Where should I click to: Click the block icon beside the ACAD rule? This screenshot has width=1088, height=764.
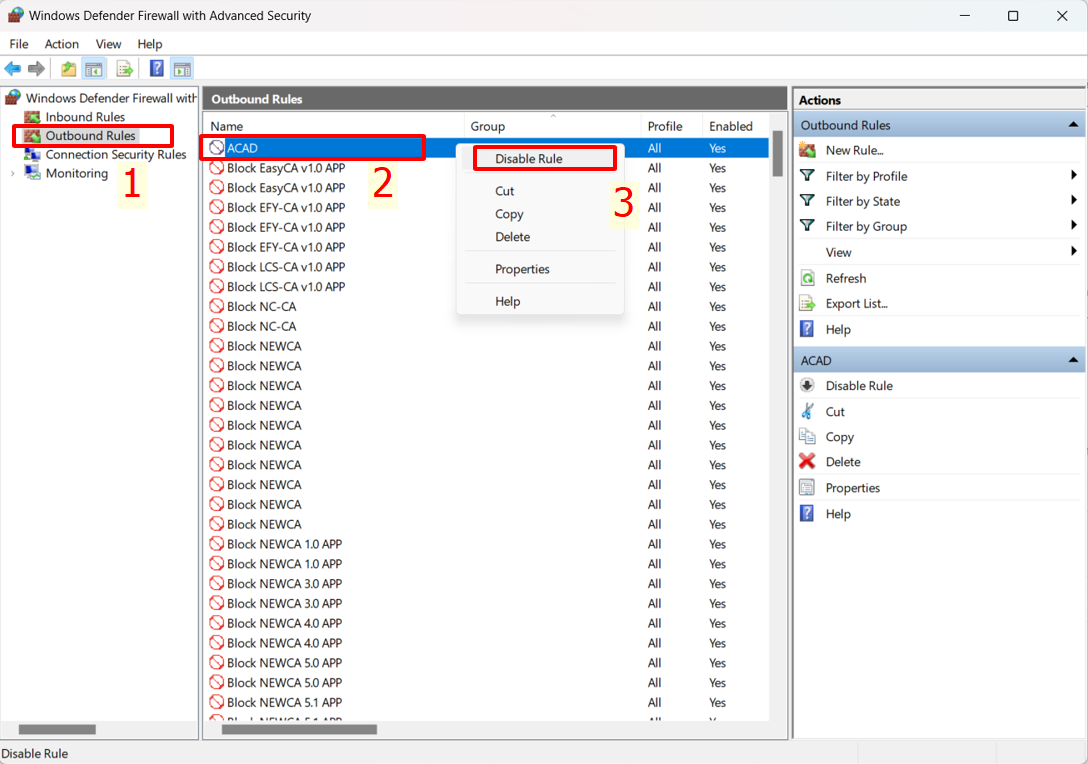pos(216,148)
